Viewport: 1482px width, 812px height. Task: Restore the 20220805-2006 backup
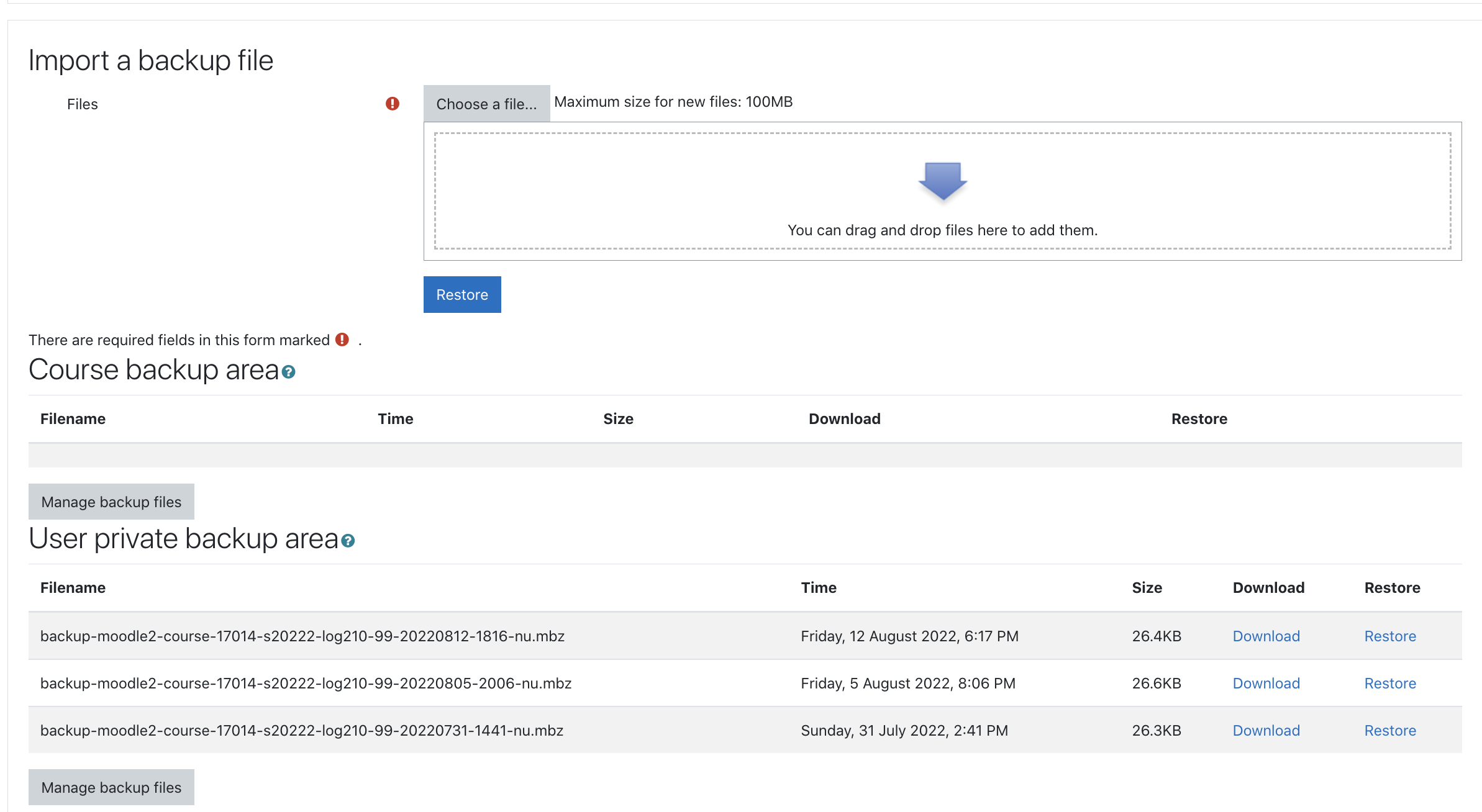(x=1389, y=683)
